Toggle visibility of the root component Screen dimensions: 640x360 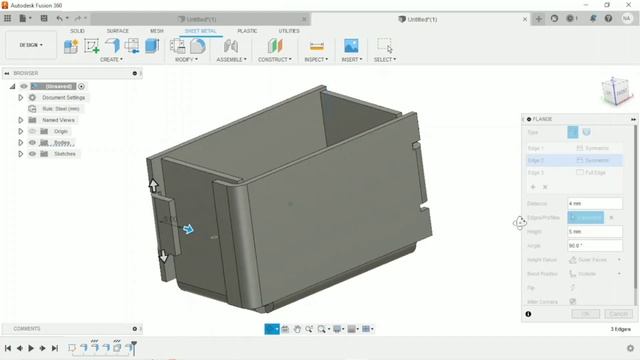point(24,86)
